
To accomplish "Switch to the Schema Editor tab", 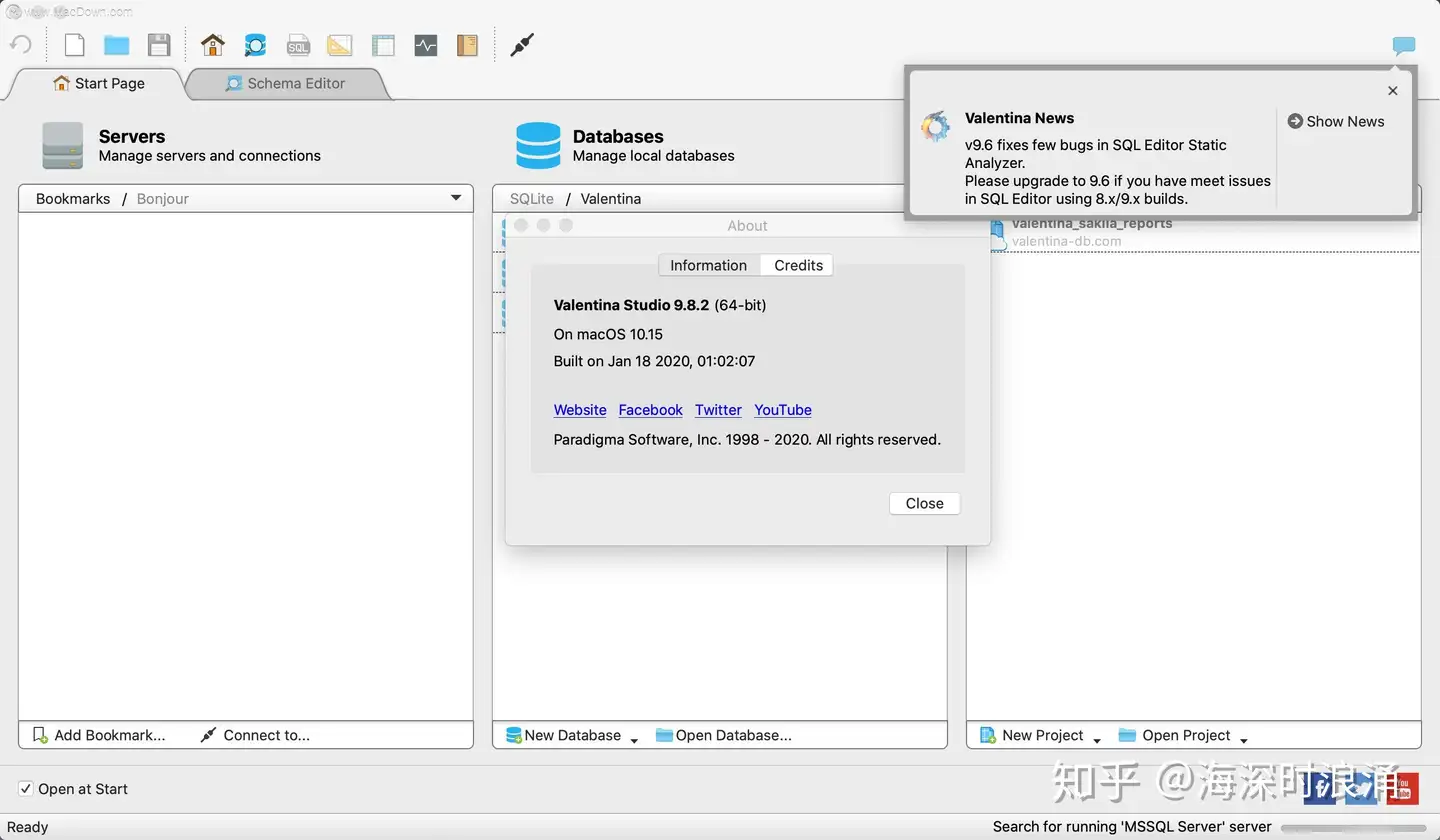I will click(x=285, y=83).
